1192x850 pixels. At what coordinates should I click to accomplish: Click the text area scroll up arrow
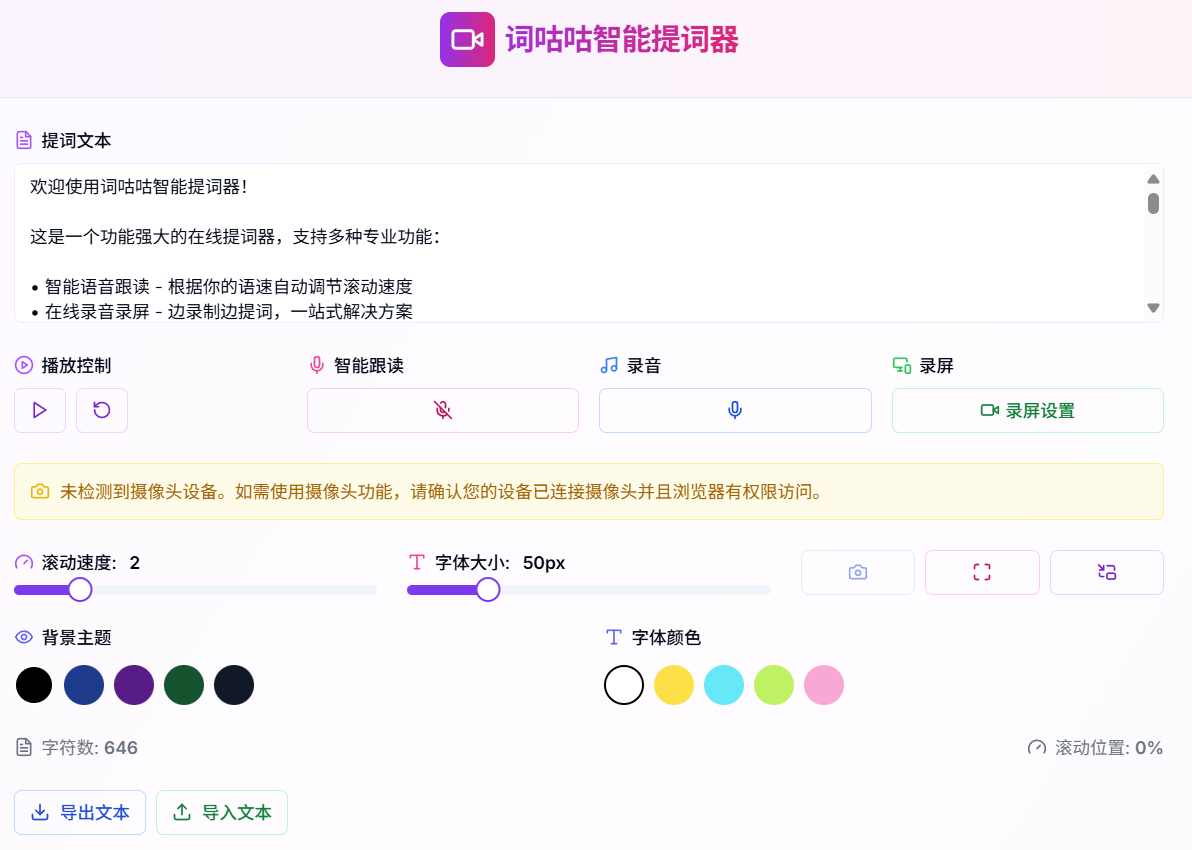coord(1153,179)
